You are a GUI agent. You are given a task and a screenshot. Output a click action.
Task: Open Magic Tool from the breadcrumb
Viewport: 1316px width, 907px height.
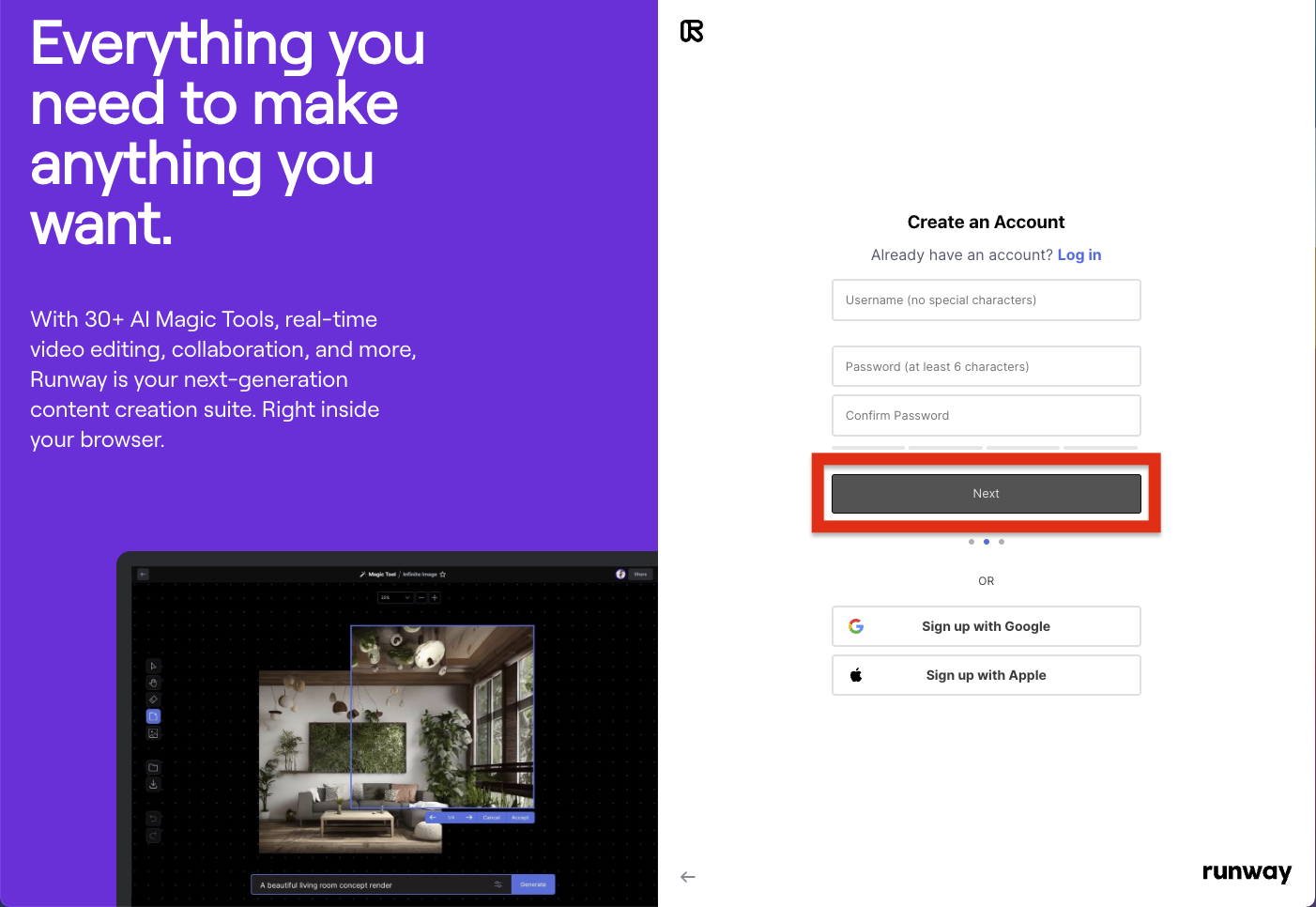(381, 574)
